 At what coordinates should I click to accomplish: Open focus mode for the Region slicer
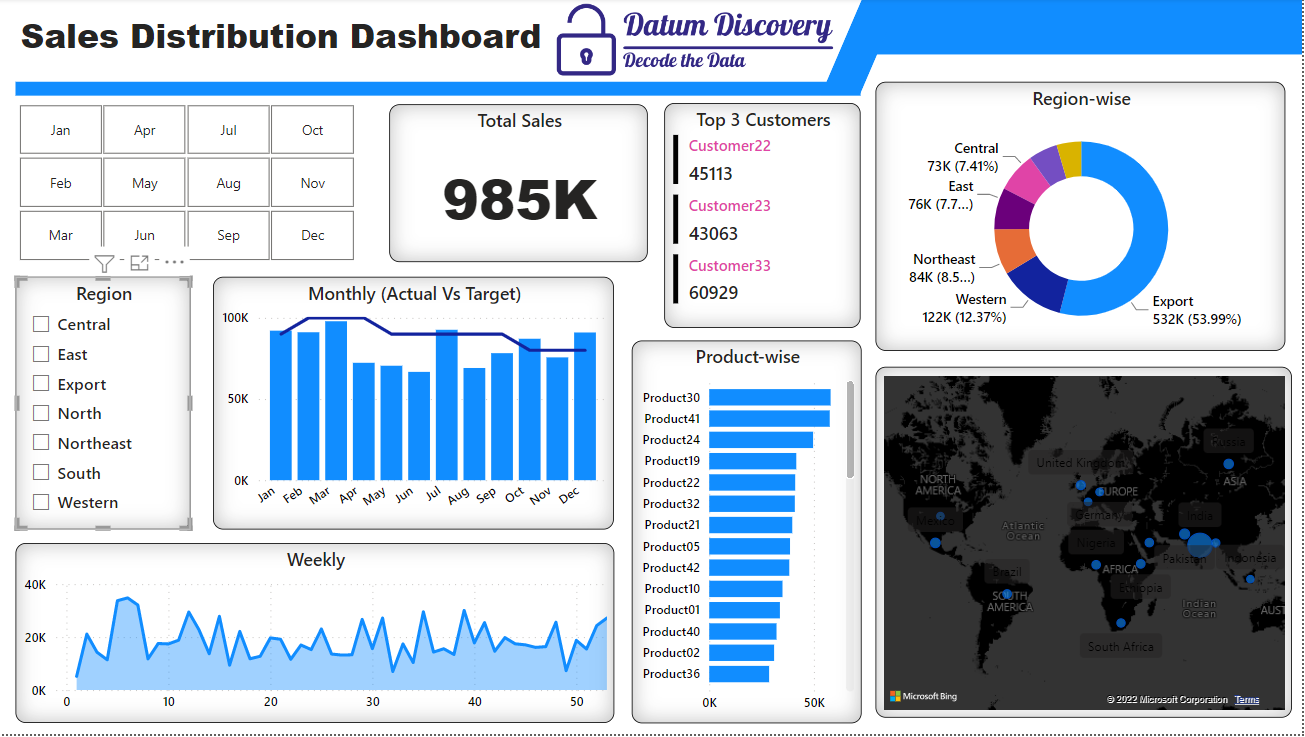pos(139,263)
